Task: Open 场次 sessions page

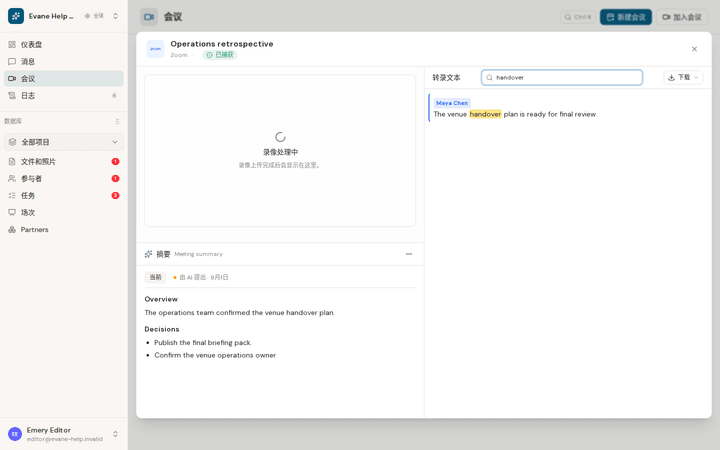Action: coord(64,213)
